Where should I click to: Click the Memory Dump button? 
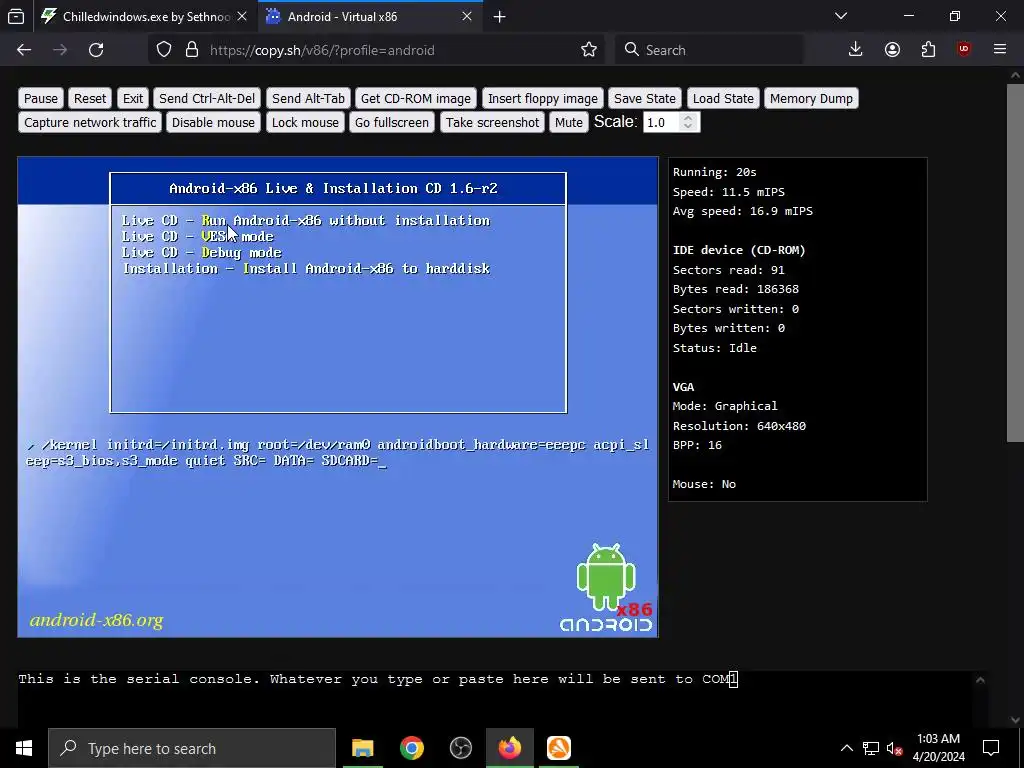[811, 99]
